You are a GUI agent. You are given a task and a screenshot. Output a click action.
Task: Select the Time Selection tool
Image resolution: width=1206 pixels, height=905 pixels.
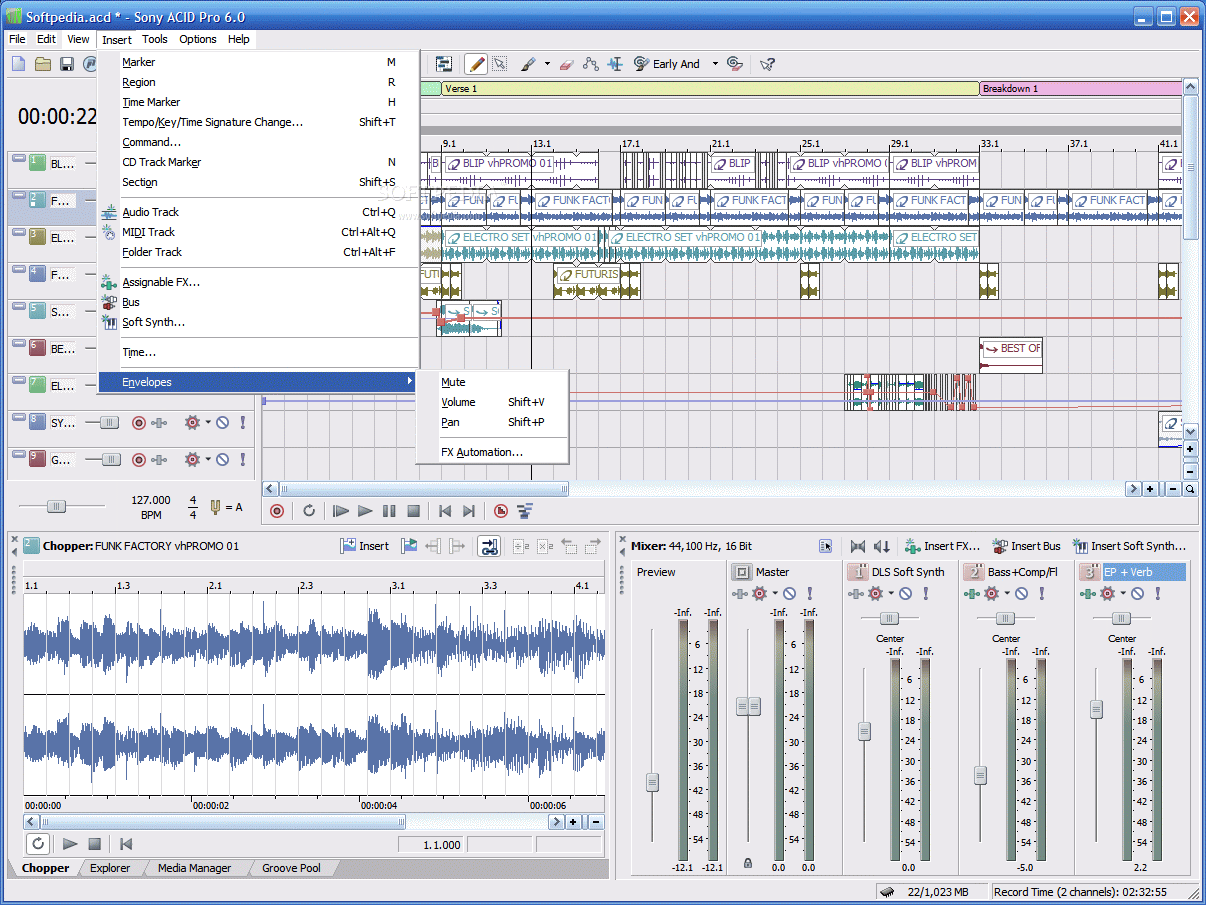click(x=615, y=64)
